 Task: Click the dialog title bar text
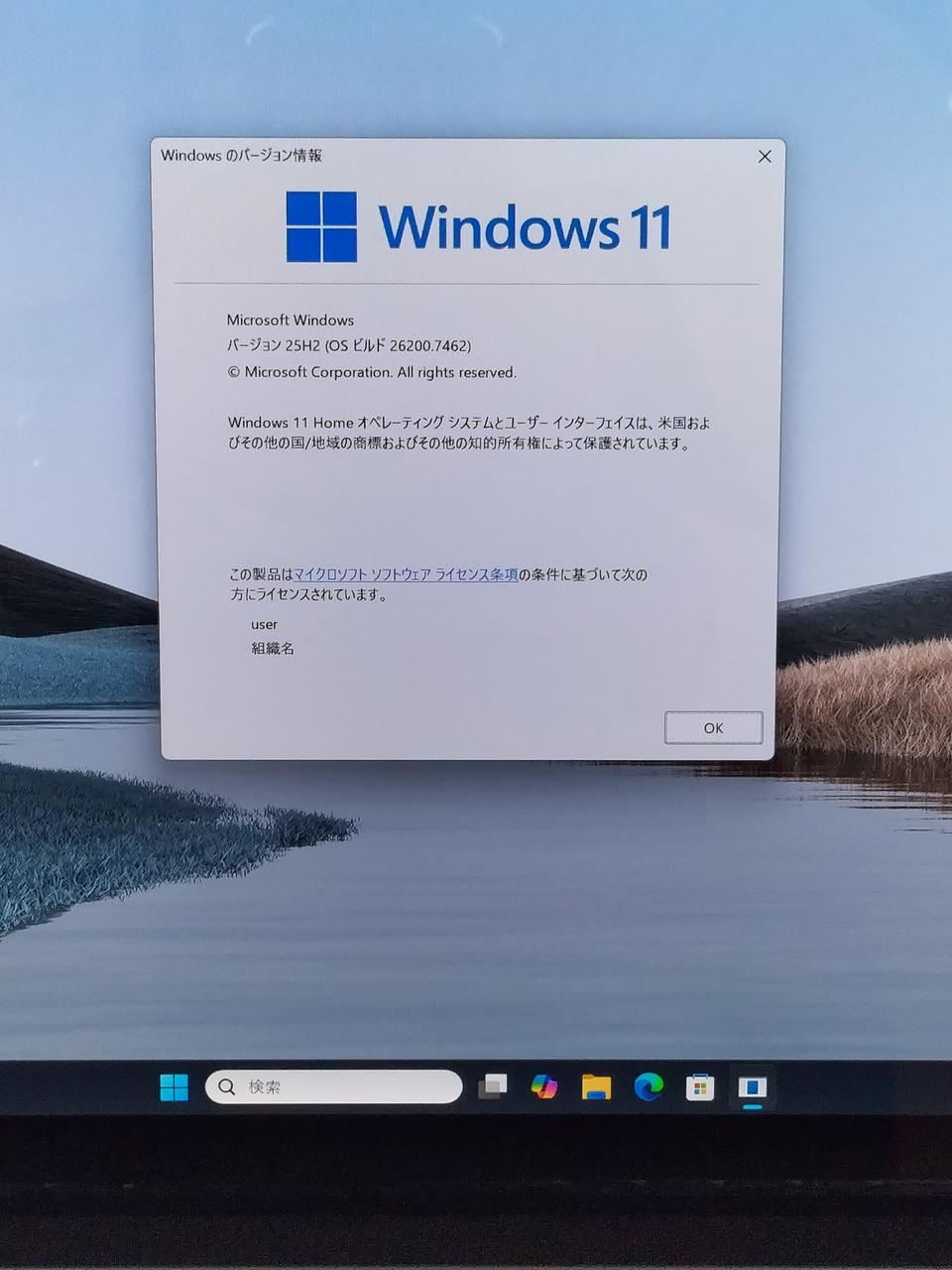pyautogui.click(x=241, y=156)
